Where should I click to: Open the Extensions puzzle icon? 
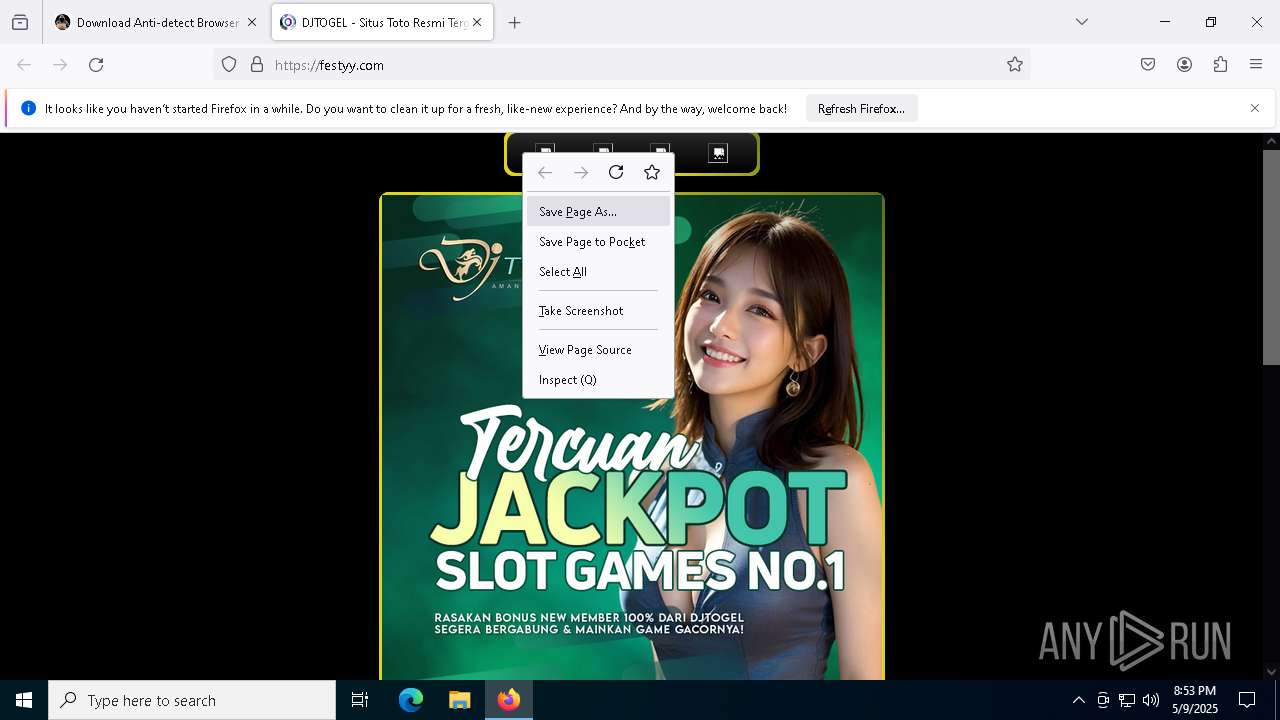[1220, 65]
